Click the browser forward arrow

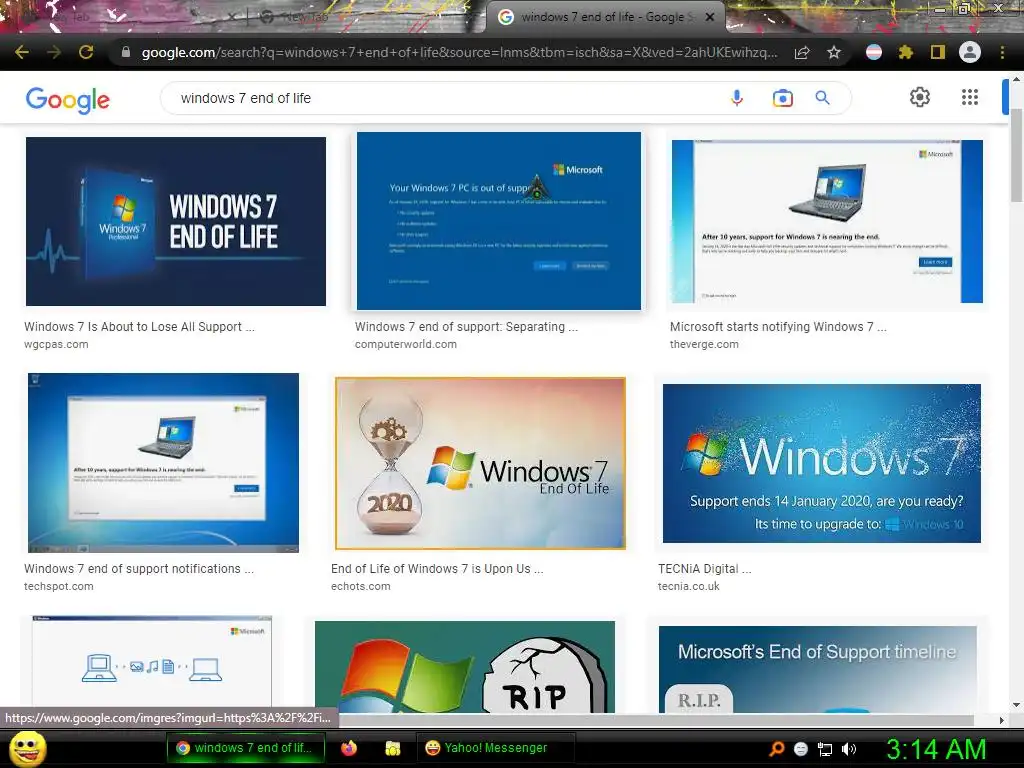point(54,52)
